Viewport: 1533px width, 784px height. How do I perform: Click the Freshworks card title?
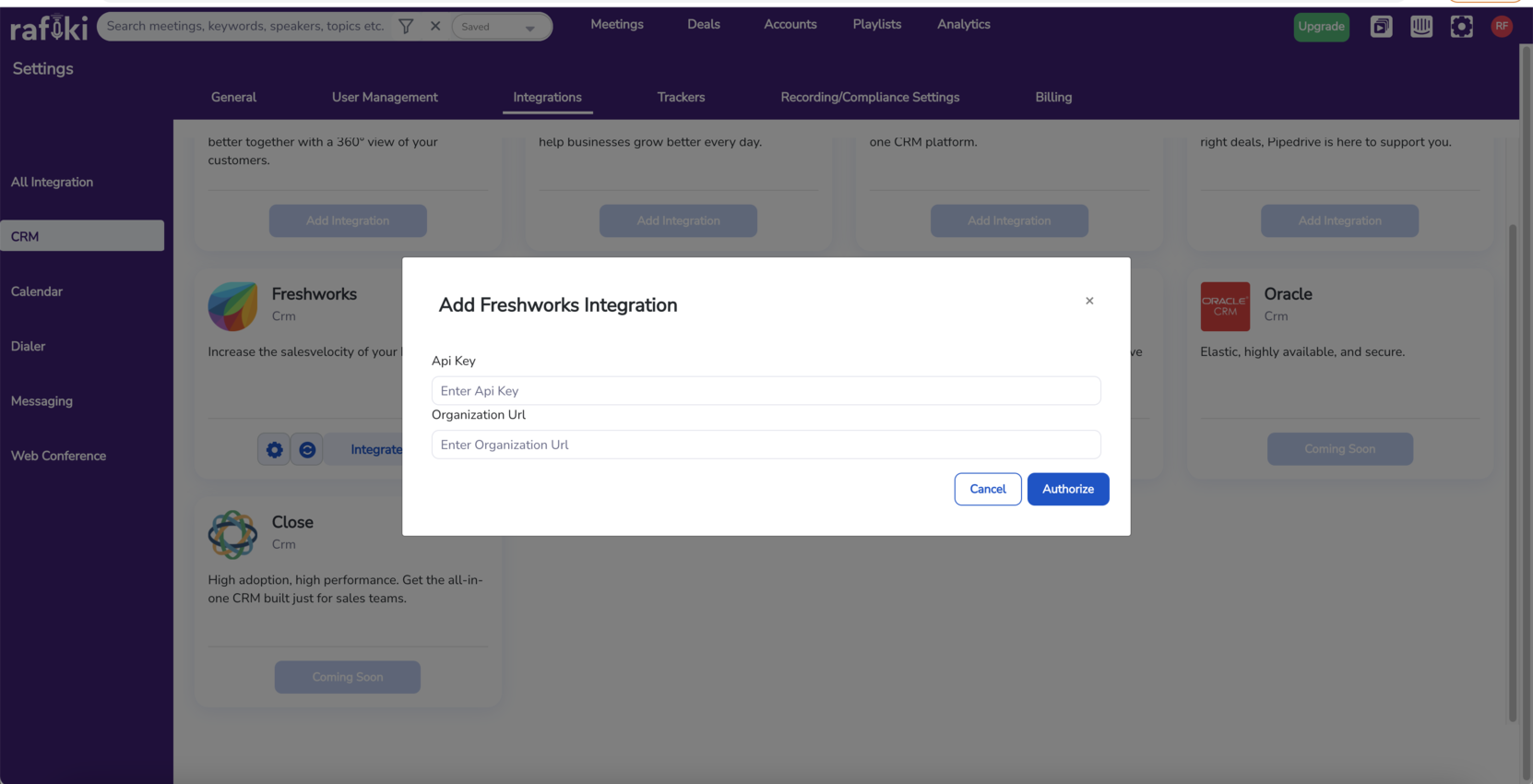[314, 294]
